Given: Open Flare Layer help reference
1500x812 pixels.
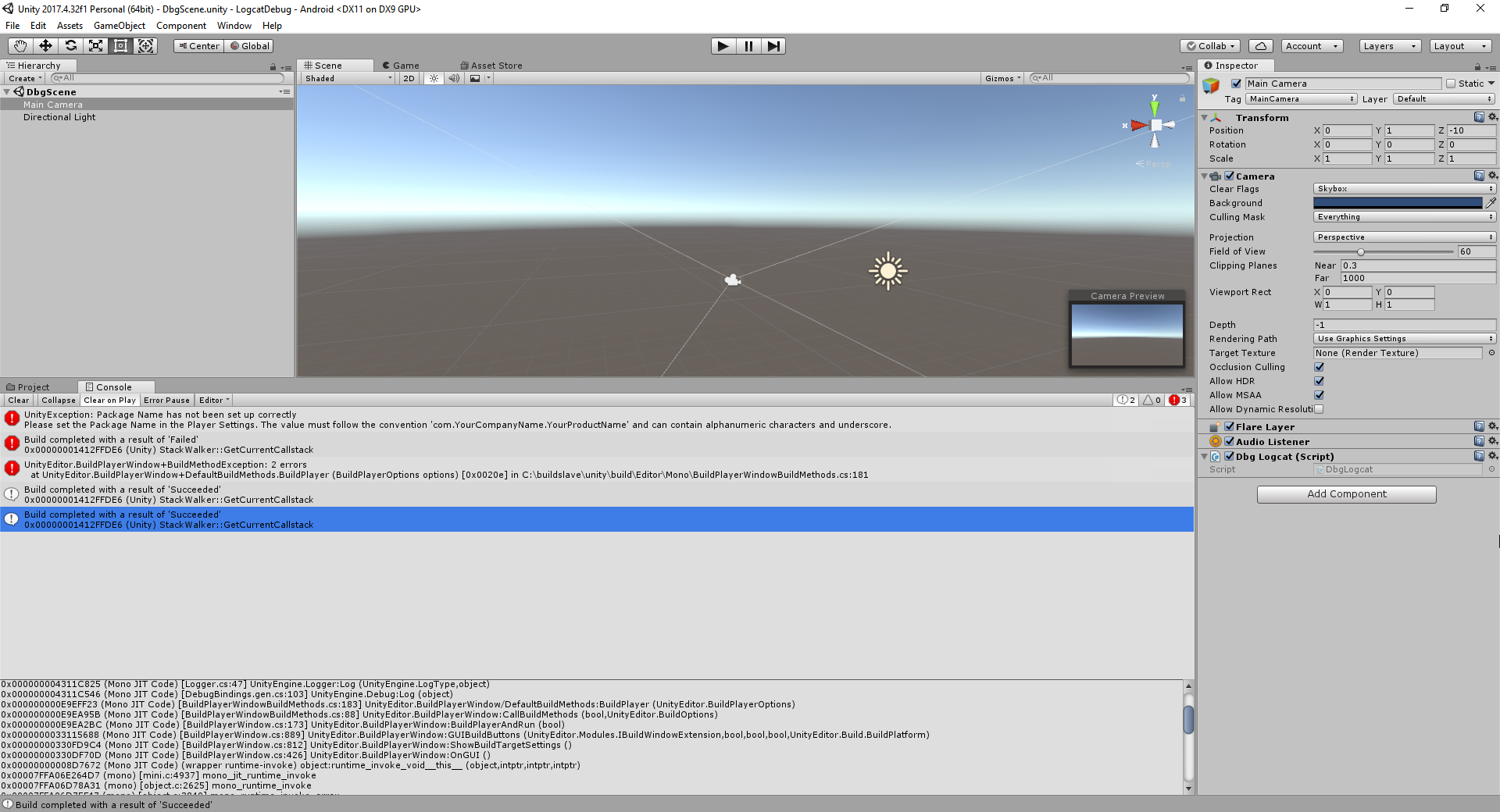Looking at the screenshot, I should 1479,426.
